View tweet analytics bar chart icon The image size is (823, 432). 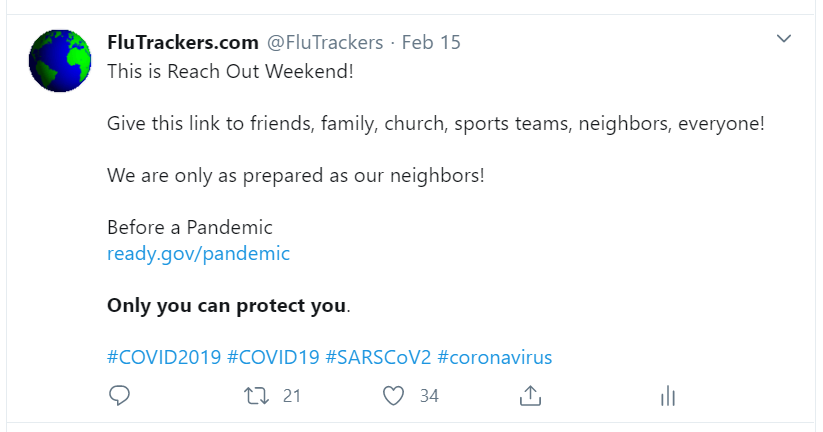(667, 396)
